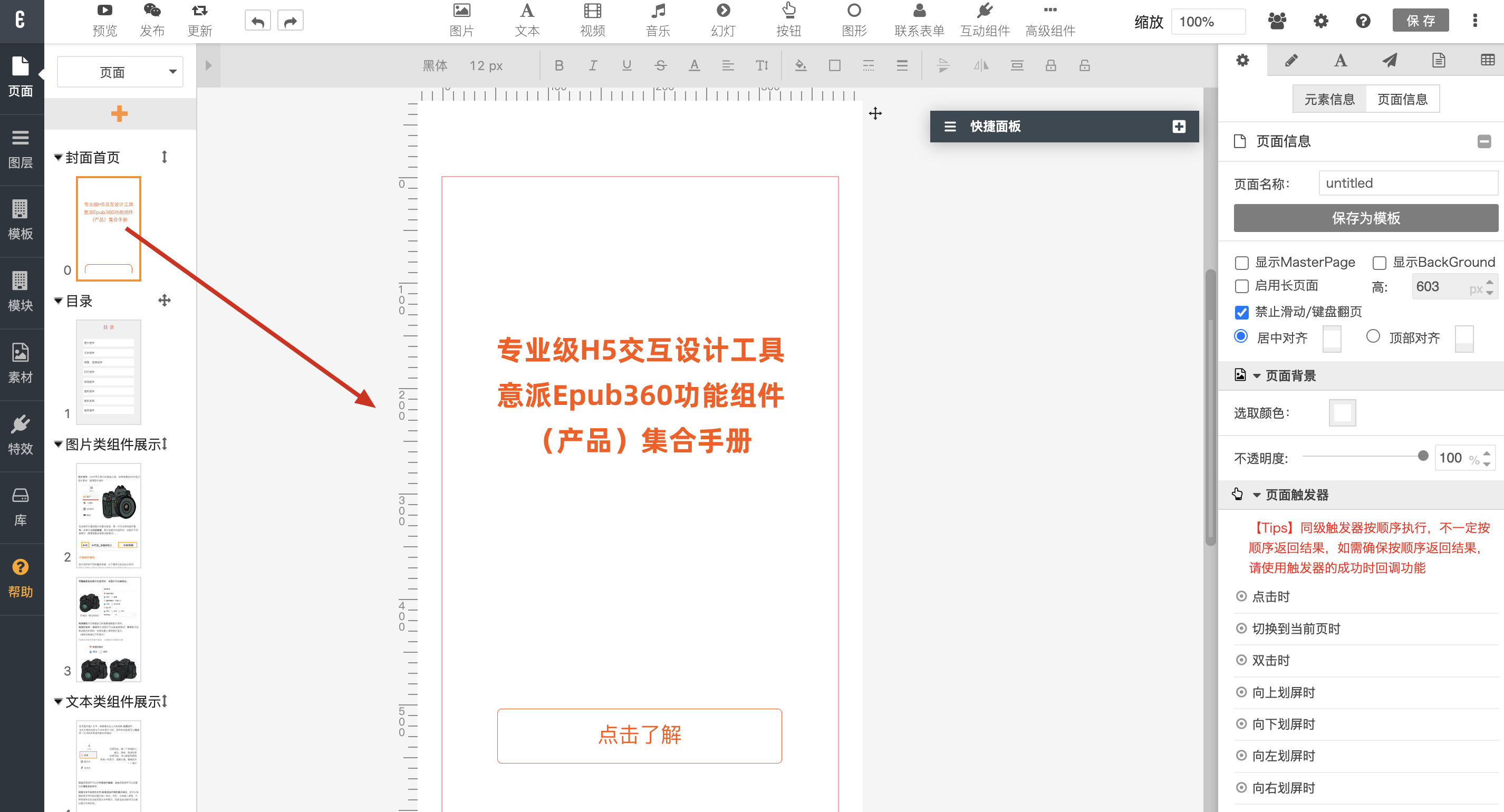Screen dimensions: 1504x812
Task: Uncheck 禁止滑动/键盘翻页 option
Action: pyautogui.click(x=1241, y=312)
